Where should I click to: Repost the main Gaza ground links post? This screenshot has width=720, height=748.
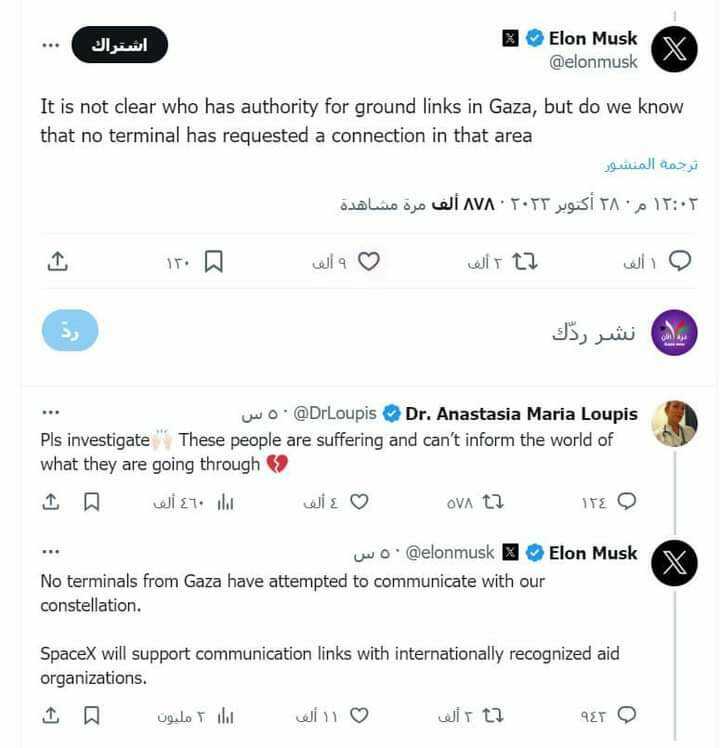click(x=524, y=262)
